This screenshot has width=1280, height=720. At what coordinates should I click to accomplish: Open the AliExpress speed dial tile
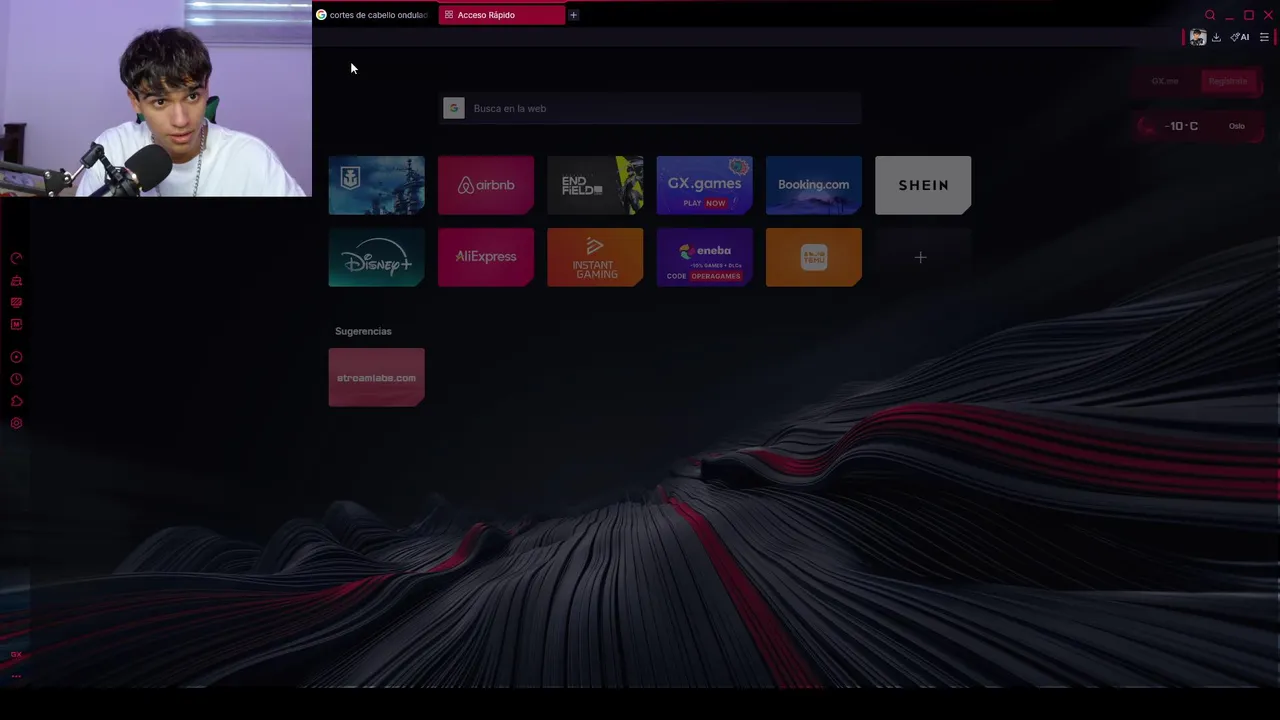tap(486, 257)
